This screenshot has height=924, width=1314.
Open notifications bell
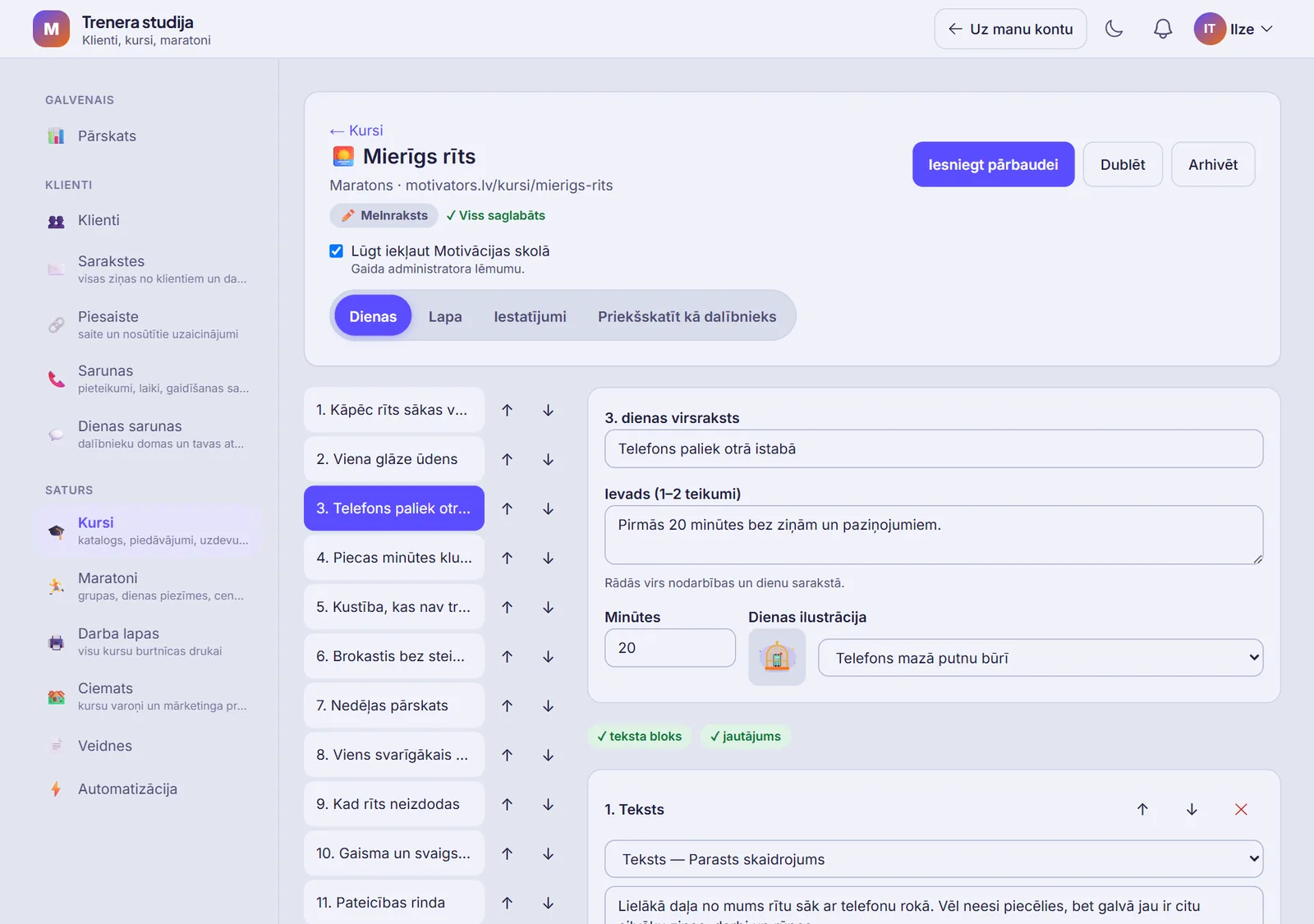[1162, 29]
